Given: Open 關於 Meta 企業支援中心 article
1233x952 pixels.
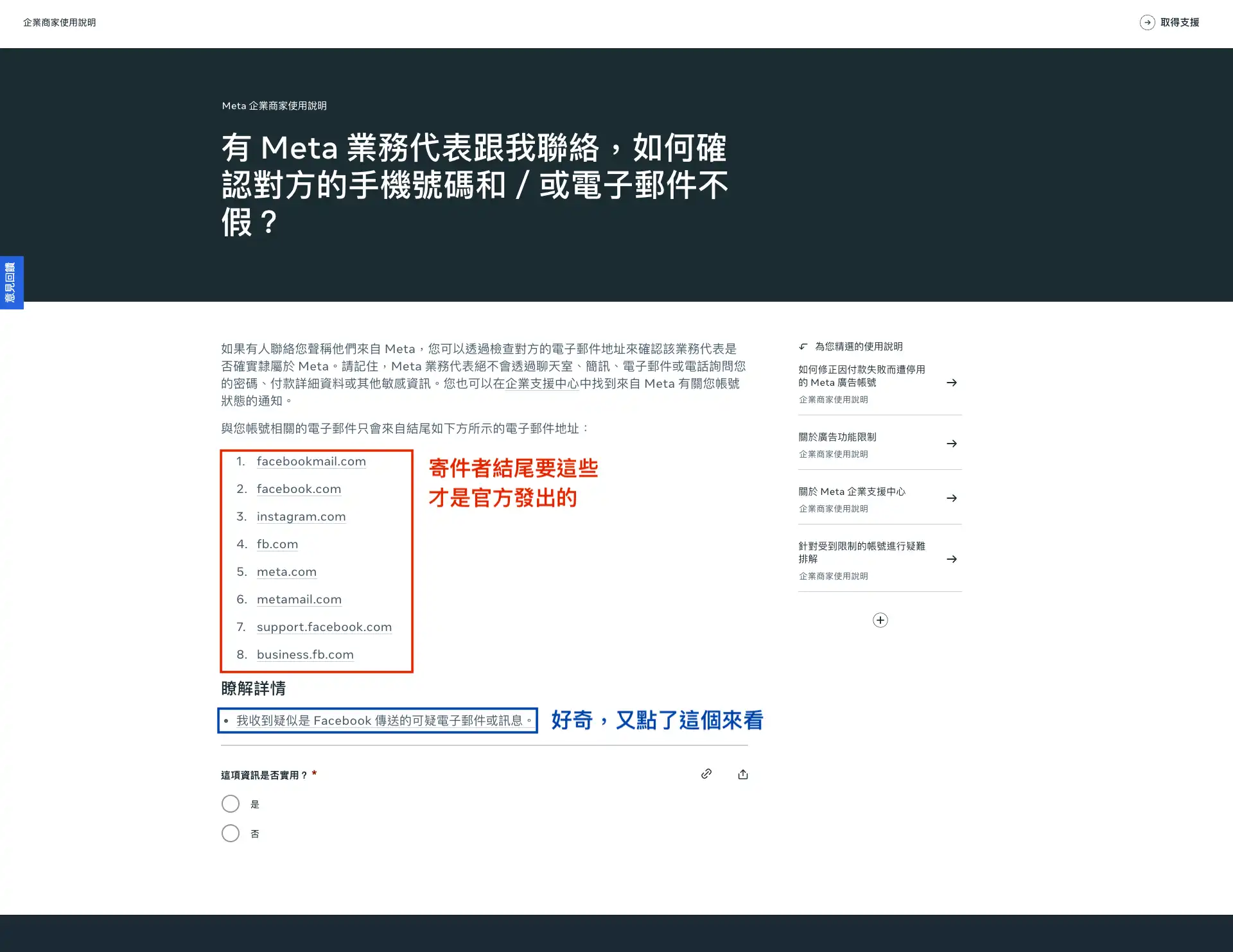Looking at the screenshot, I should click(852, 492).
